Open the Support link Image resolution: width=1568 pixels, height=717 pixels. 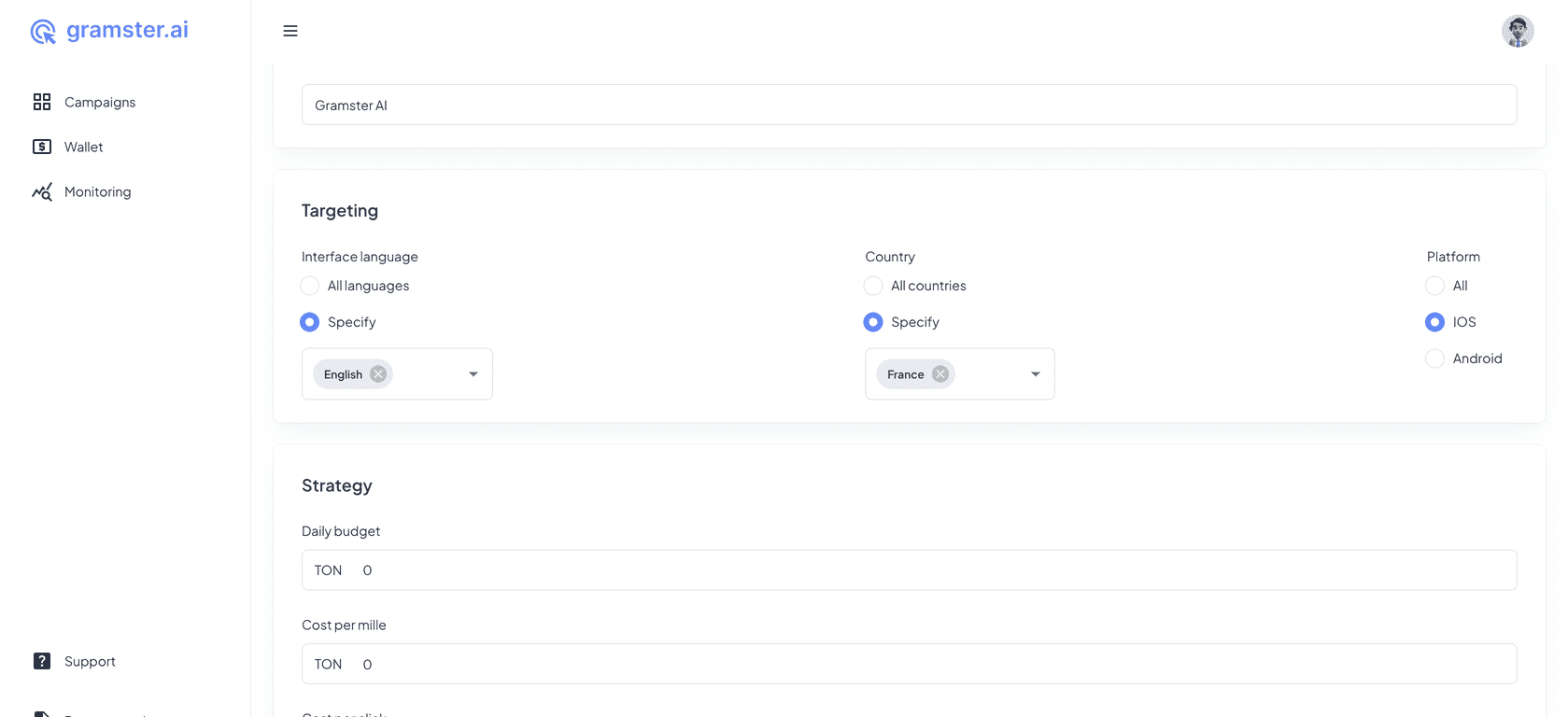(90, 661)
